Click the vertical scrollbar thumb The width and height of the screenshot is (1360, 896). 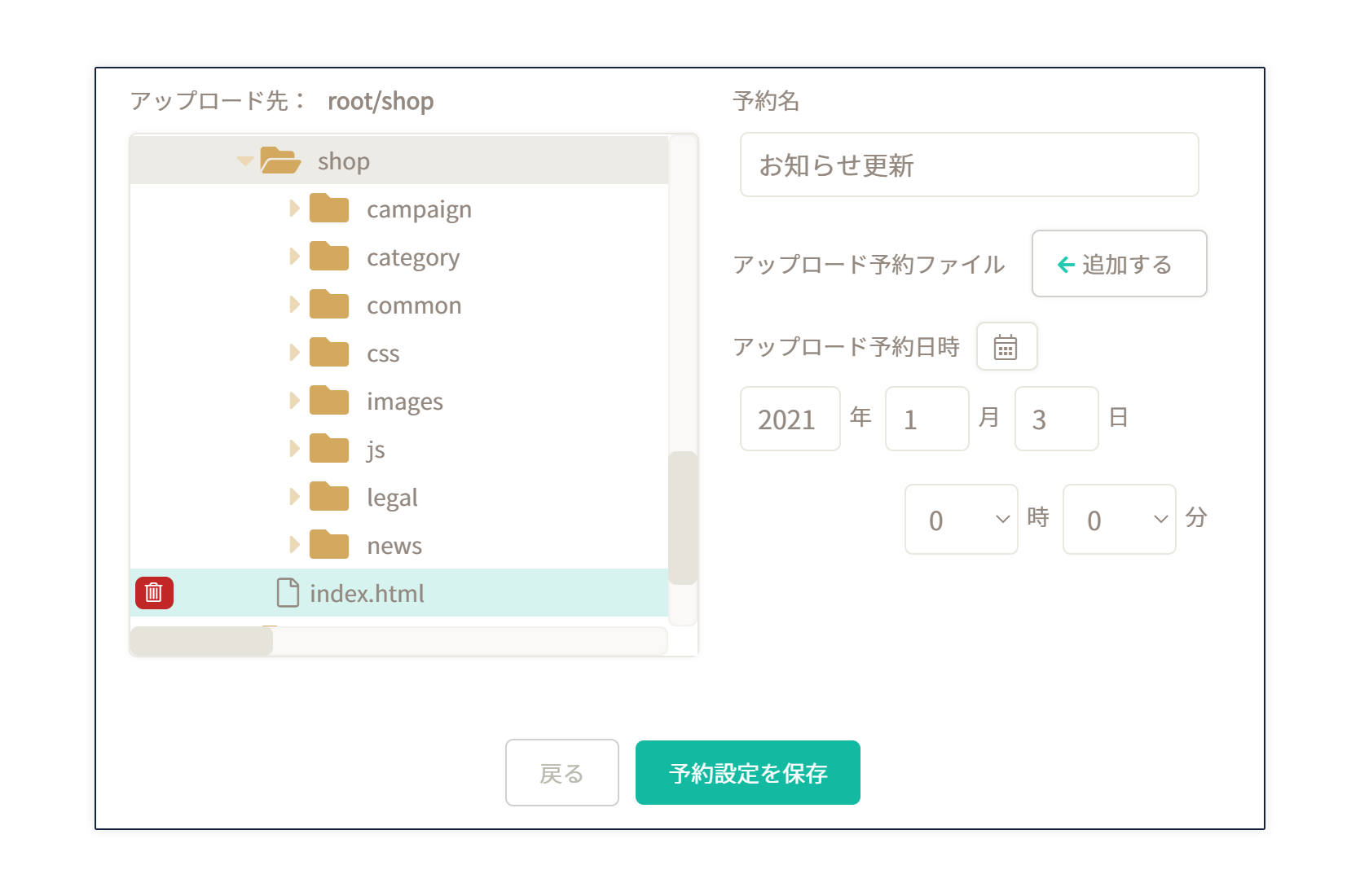683,518
